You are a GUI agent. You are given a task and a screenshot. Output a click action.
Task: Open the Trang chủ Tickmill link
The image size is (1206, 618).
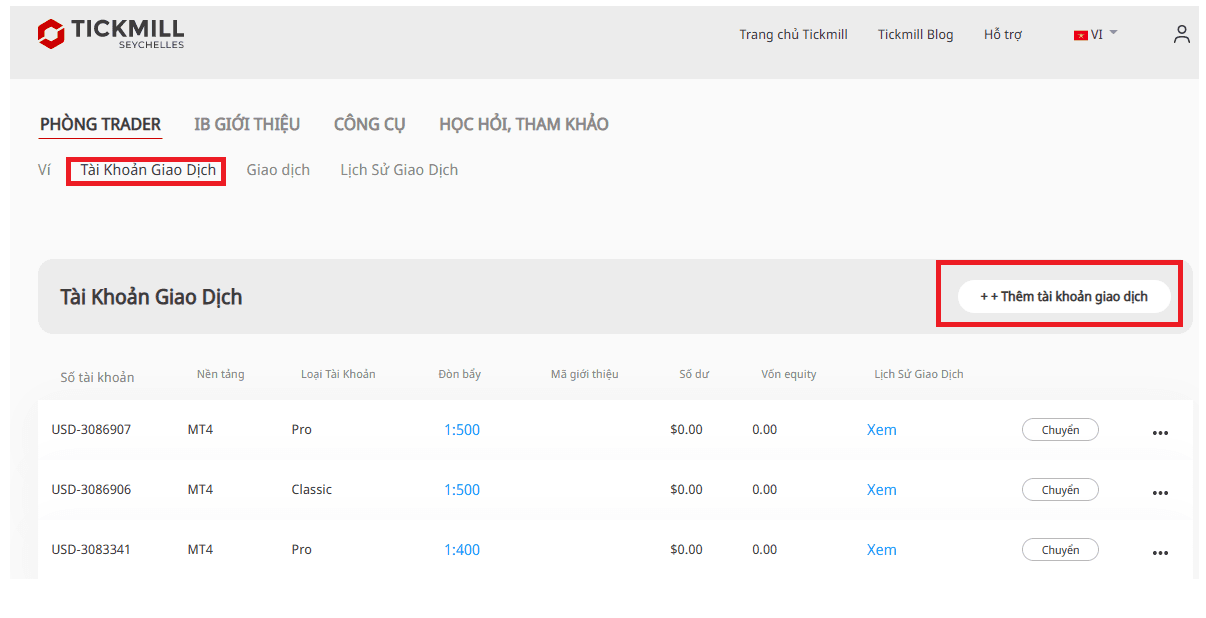793,34
